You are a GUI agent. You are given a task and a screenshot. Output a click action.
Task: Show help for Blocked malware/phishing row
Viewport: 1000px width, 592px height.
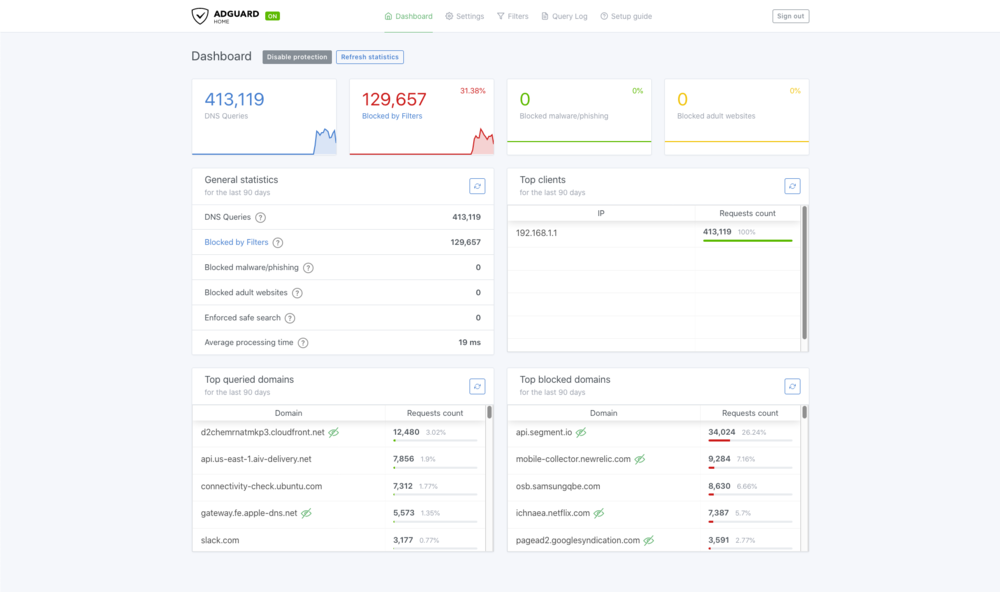tap(308, 268)
